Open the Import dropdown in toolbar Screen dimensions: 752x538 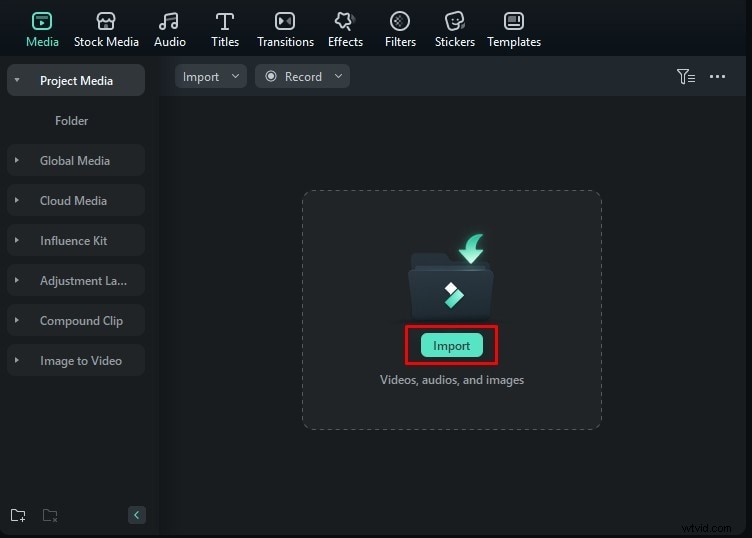click(211, 76)
